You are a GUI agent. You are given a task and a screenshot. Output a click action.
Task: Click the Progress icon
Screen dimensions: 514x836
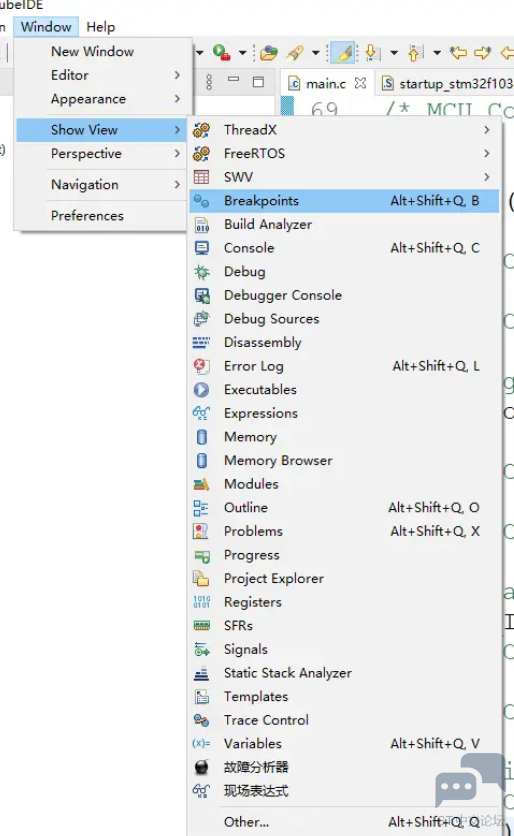(202, 555)
